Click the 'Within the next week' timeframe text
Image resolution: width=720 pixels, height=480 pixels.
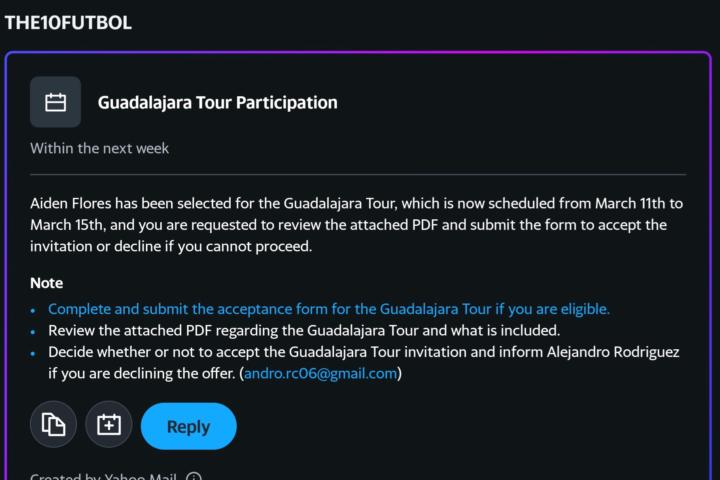(x=99, y=148)
